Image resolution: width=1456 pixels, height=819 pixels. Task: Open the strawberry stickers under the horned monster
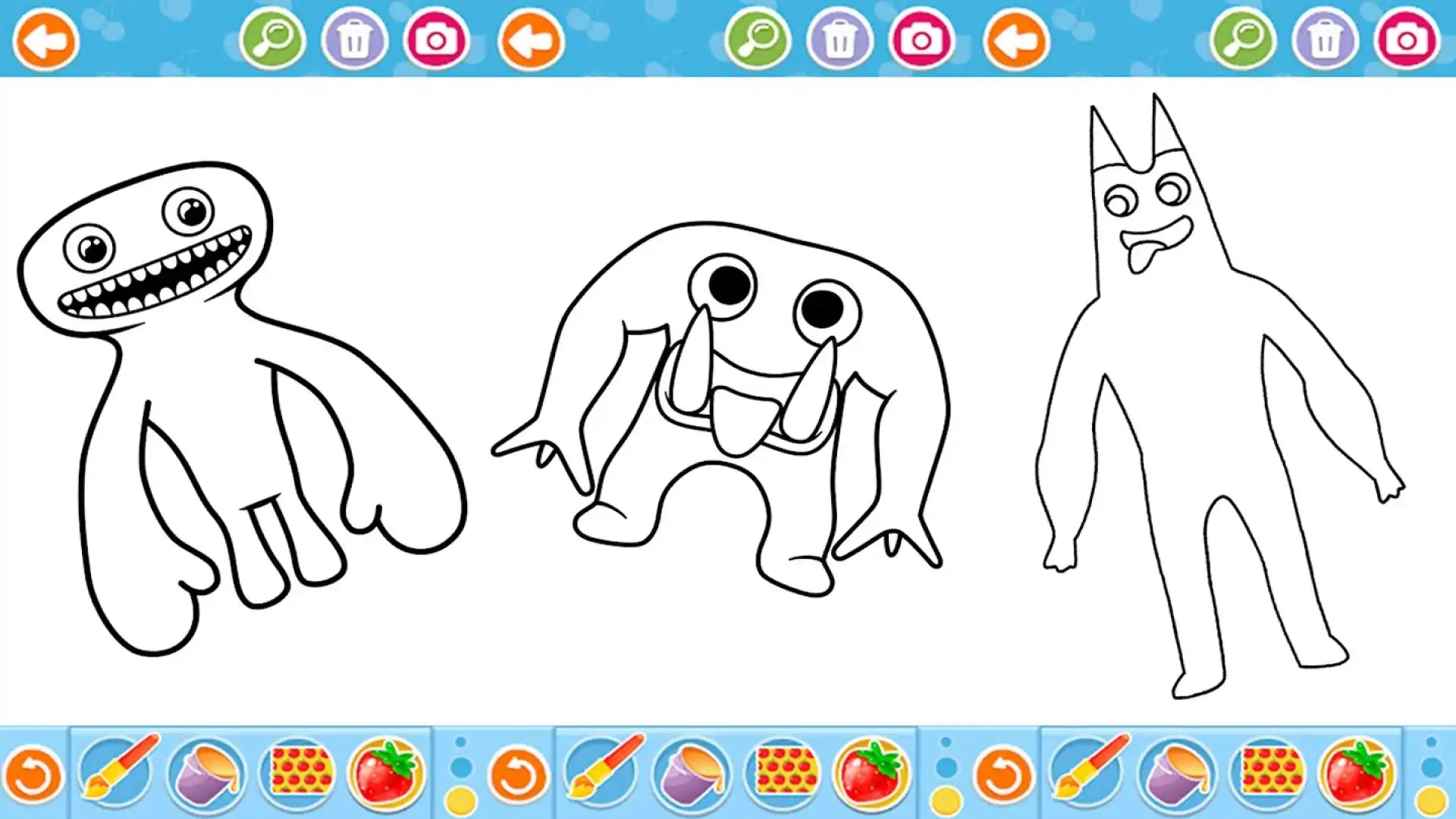pos(1357,773)
